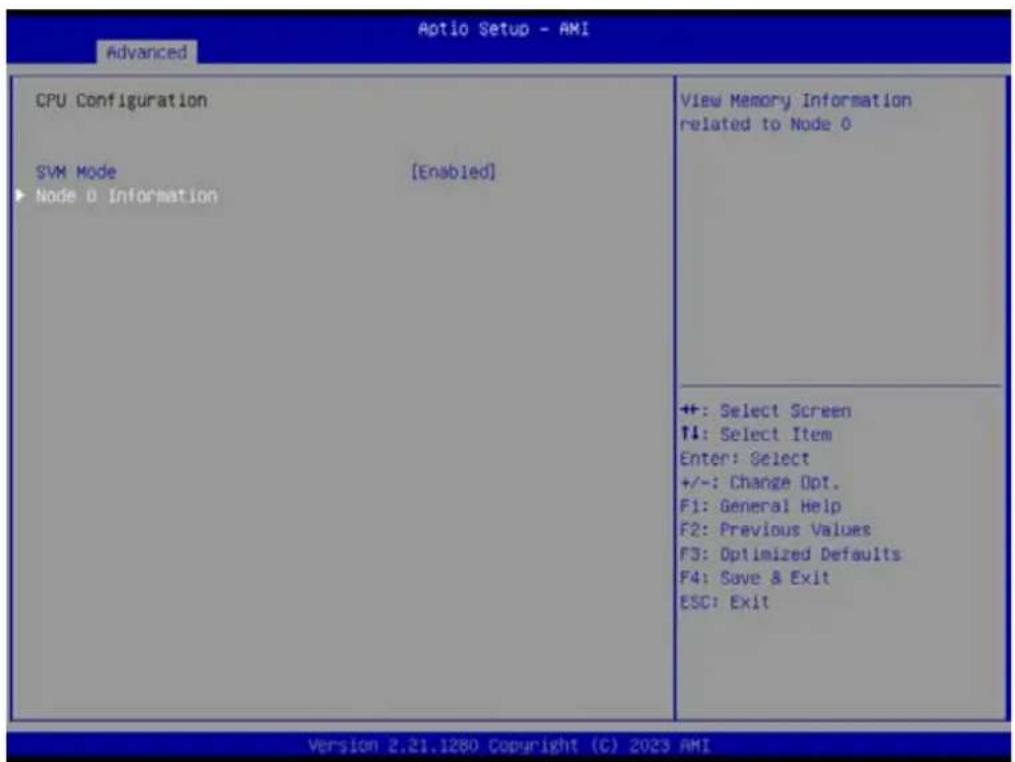Click the 'F2: Previous Values' hint
The width and height of the screenshot is (1015, 762).
(775, 530)
